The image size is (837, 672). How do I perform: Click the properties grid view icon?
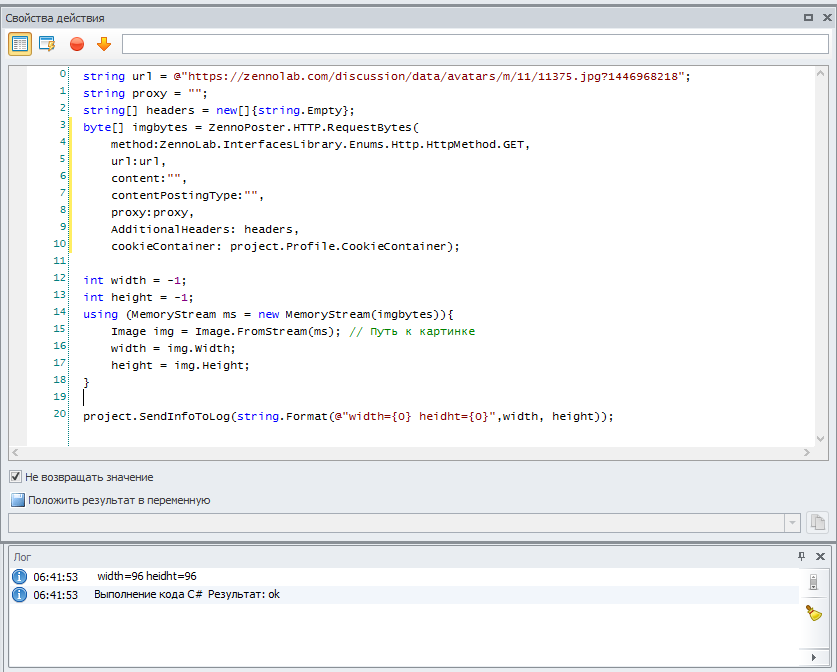point(20,43)
